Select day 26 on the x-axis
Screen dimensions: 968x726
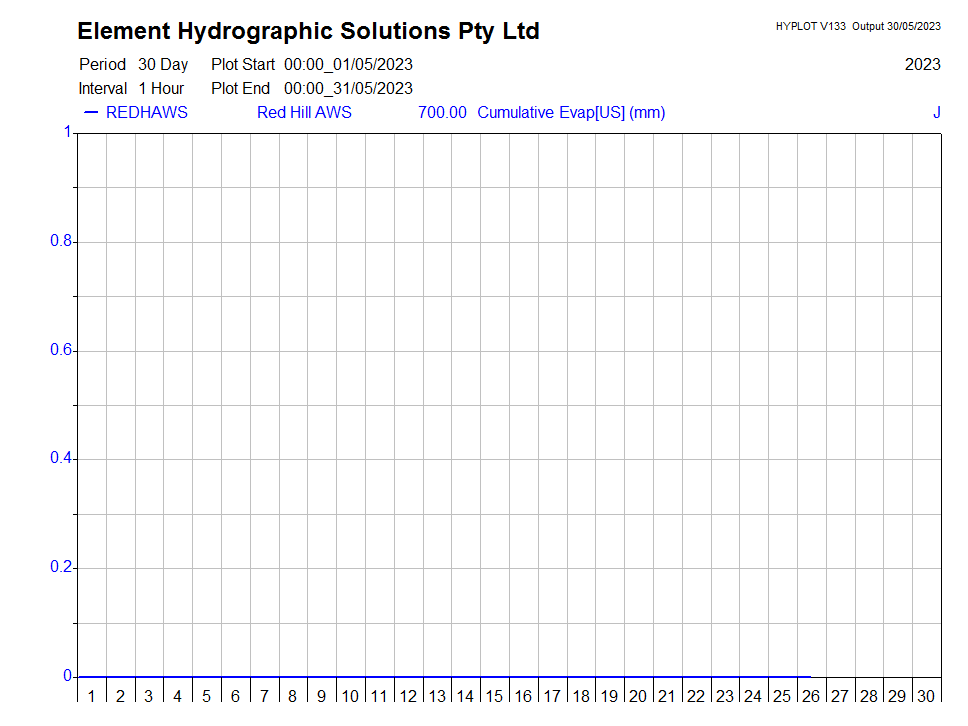[x=811, y=696]
